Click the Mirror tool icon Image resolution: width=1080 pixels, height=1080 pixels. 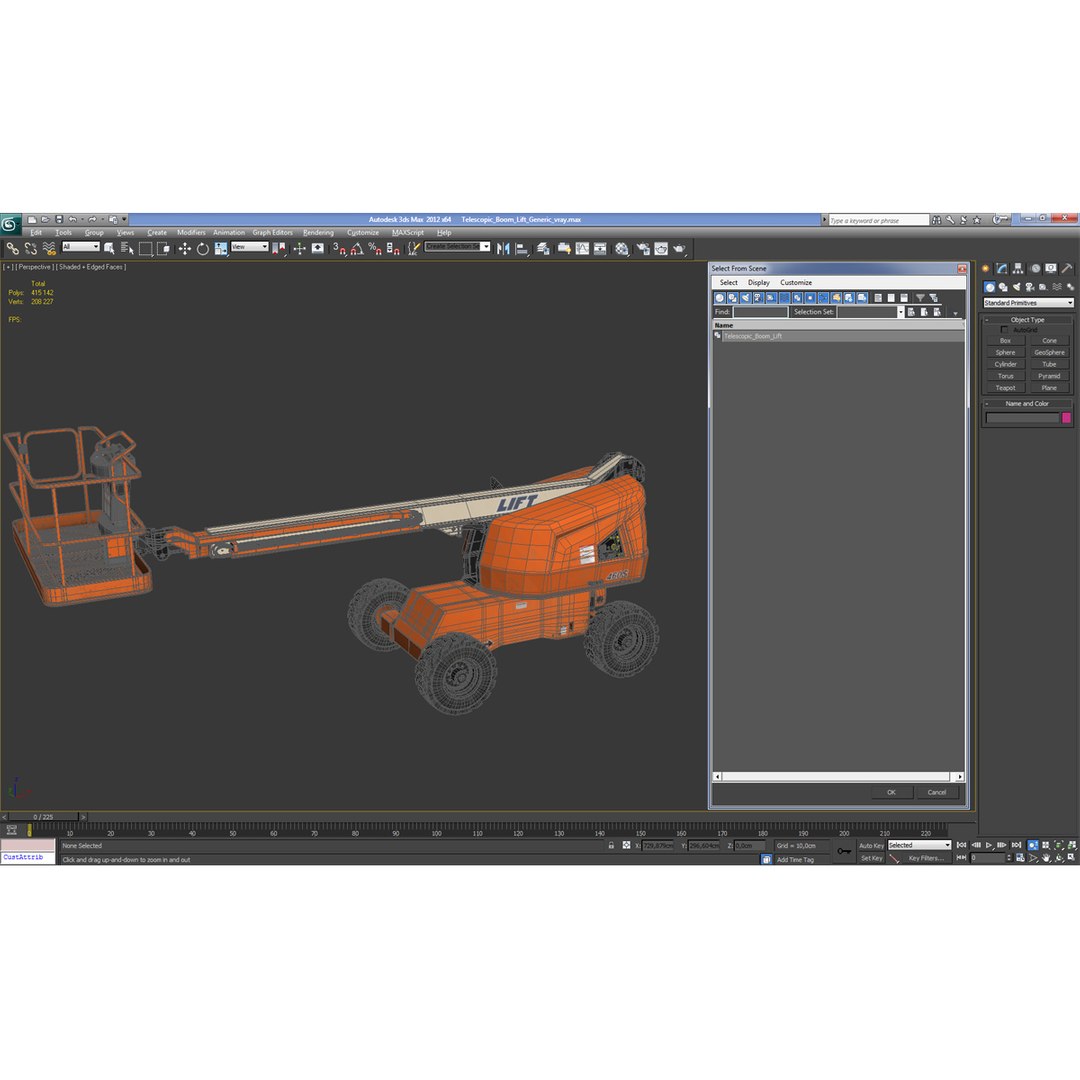[503, 249]
